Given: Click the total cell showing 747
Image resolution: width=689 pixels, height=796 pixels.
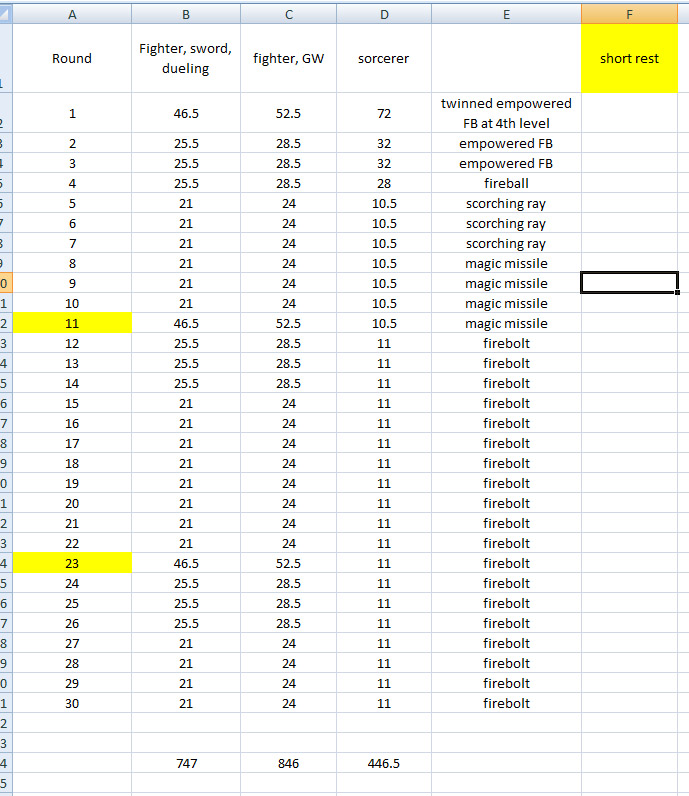Looking at the screenshot, I should click(x=186, y=763).
